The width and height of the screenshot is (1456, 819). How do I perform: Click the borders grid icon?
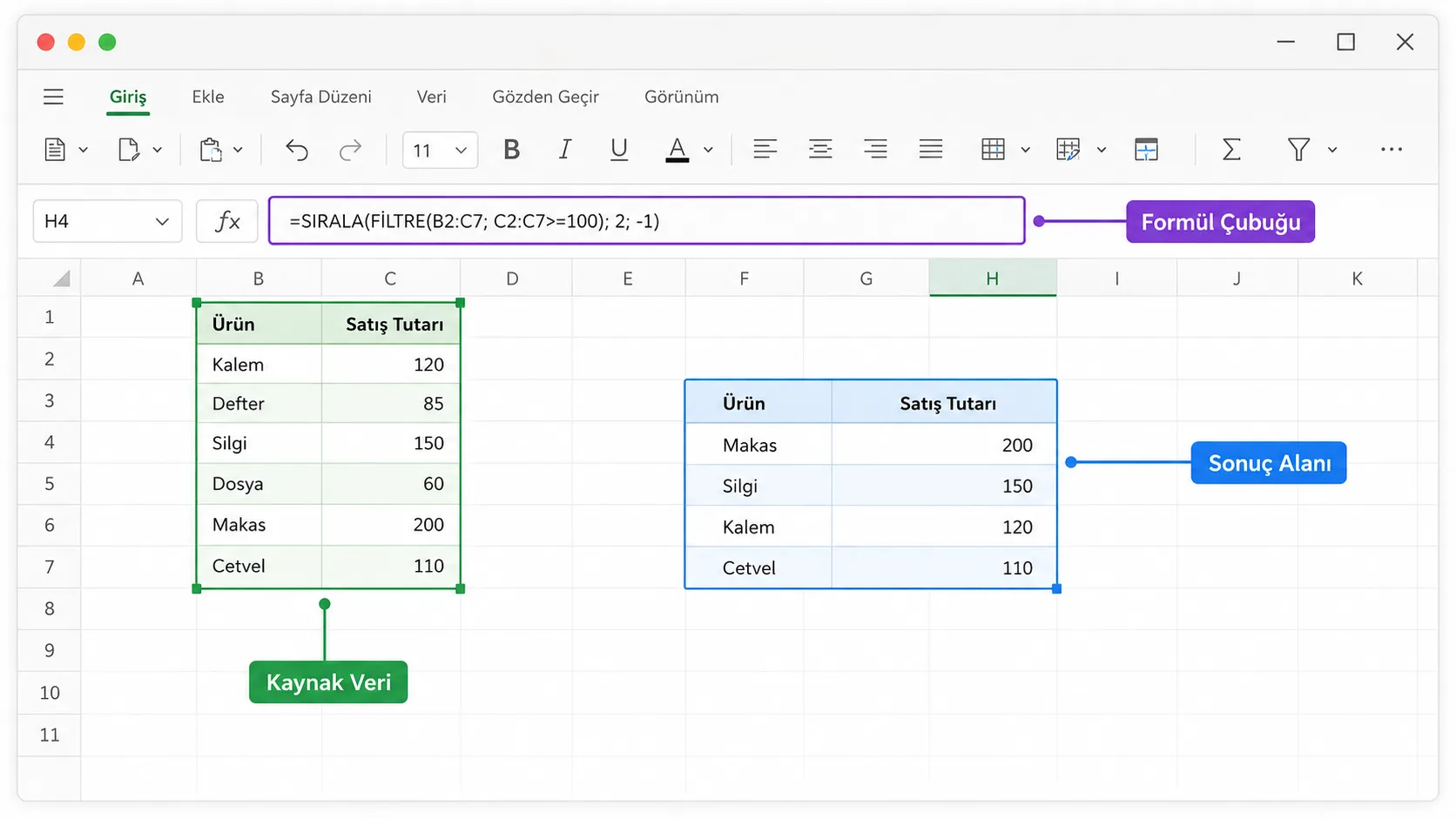pyautogui.click(x=993, y=150)
